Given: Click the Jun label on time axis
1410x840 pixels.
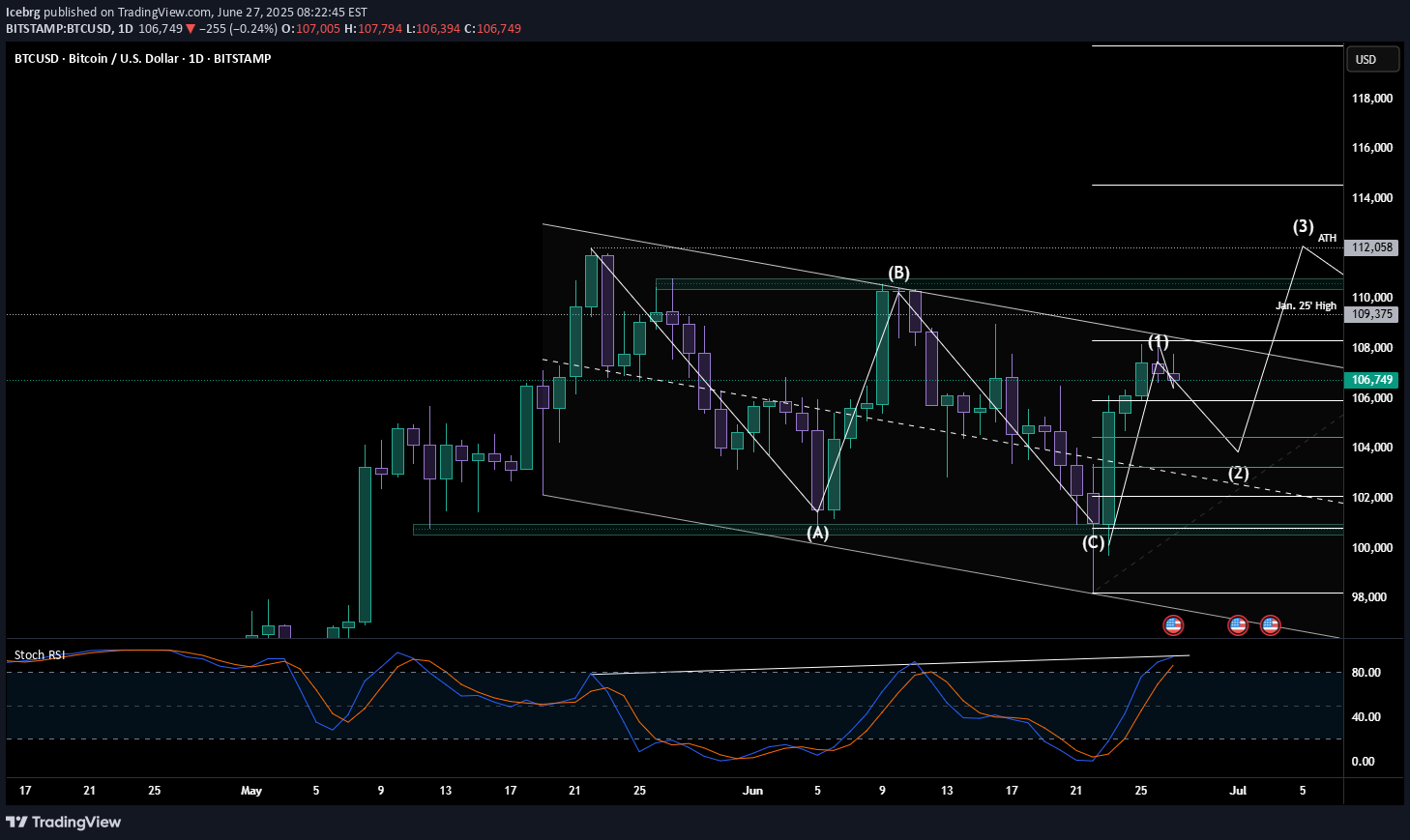Looking at the screenshot, I should coord(752,791).
